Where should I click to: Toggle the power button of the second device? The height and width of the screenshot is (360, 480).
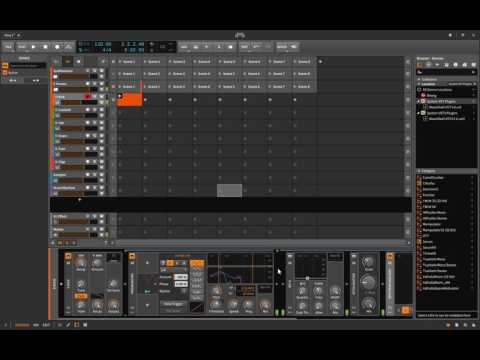click(132, 256)
